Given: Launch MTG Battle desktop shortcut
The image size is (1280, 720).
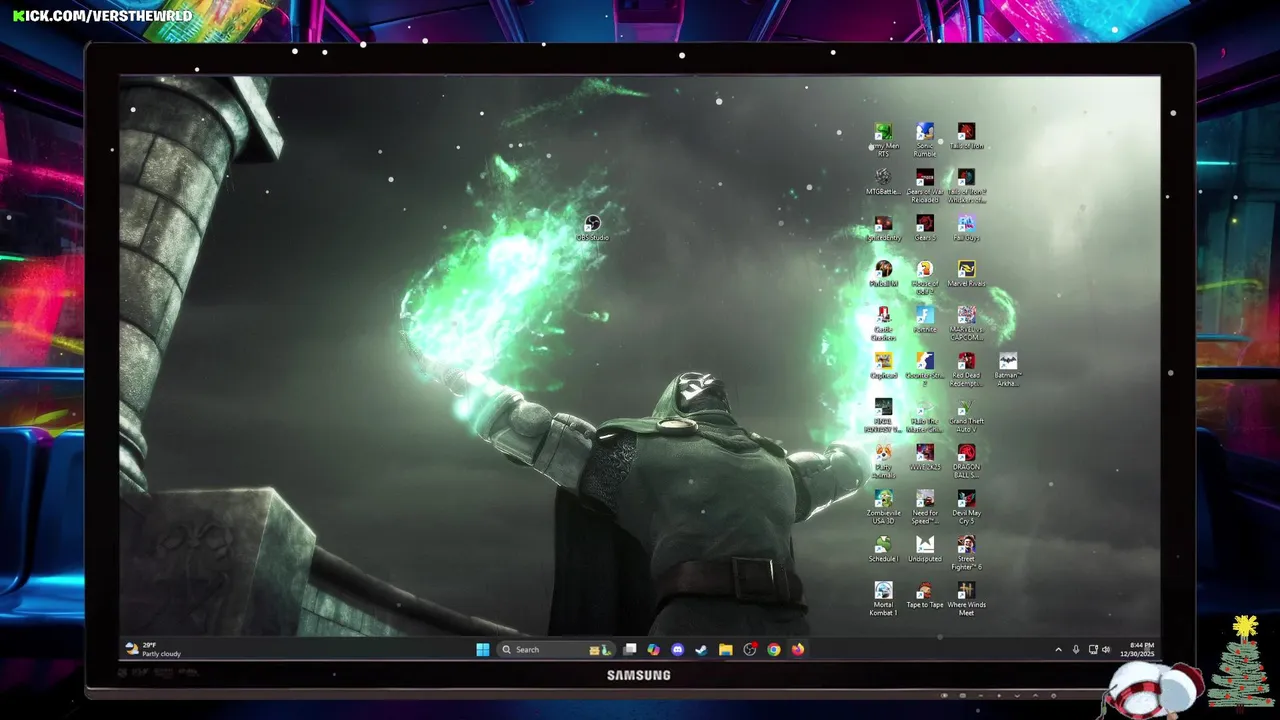Looking at the screenshot, I should click(883, 181).
